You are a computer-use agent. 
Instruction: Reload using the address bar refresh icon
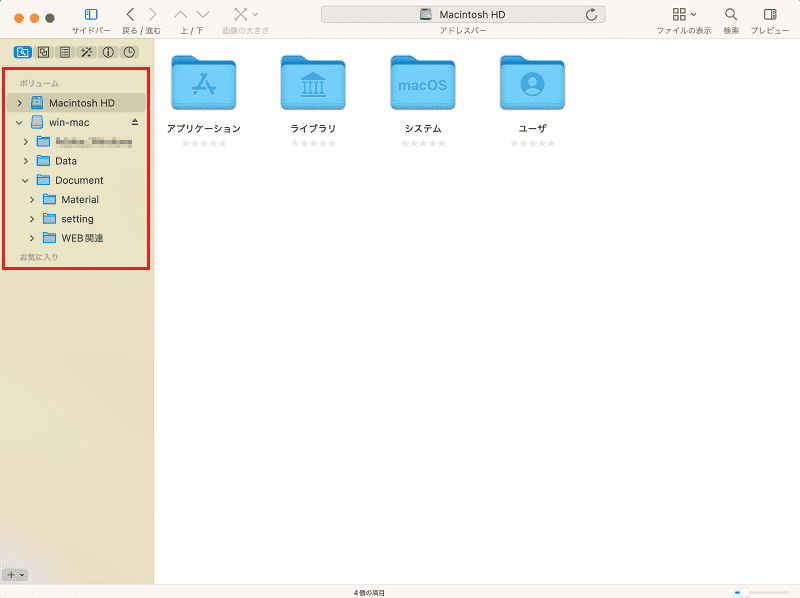[591, 14]
